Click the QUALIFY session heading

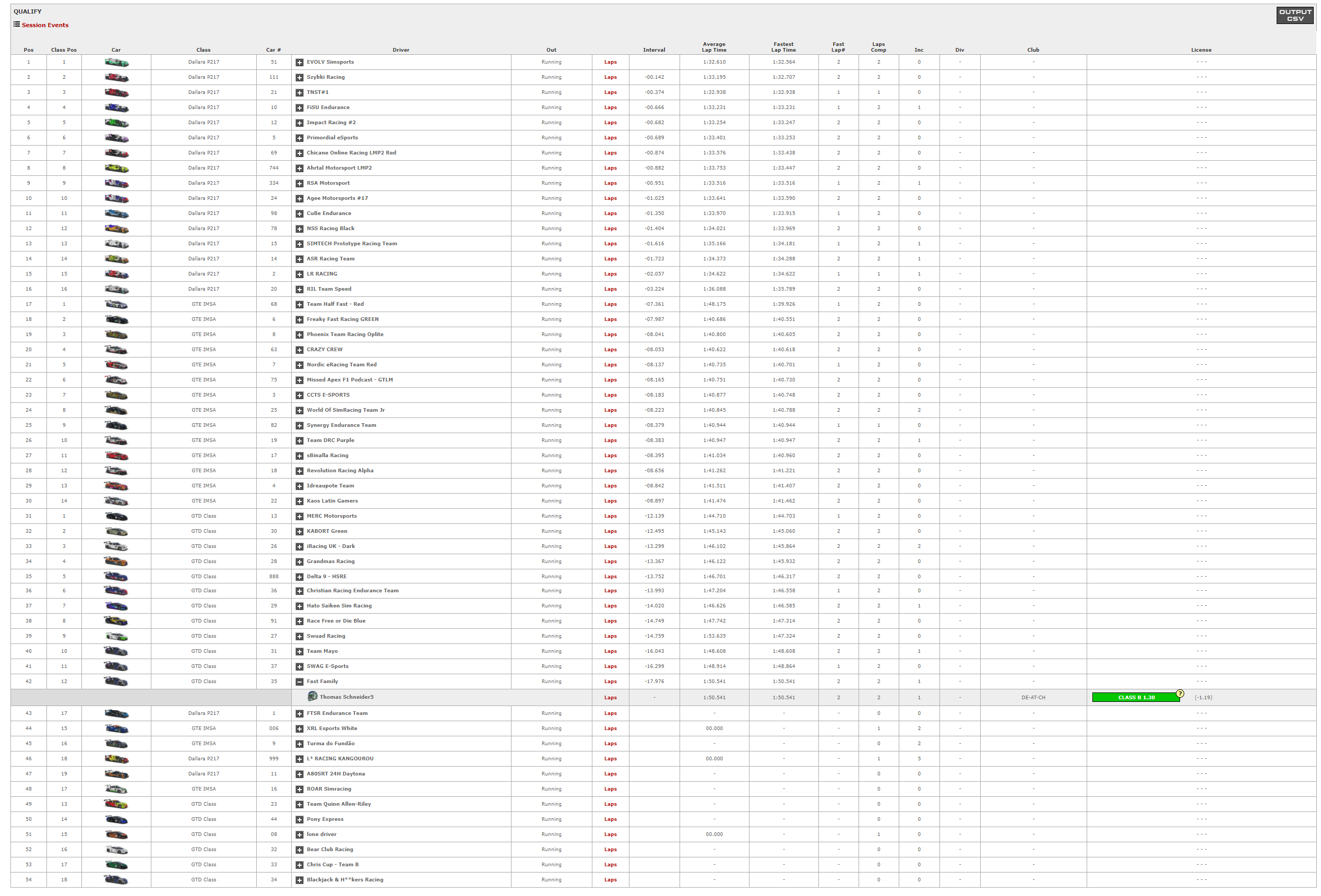tap(27, 11)
